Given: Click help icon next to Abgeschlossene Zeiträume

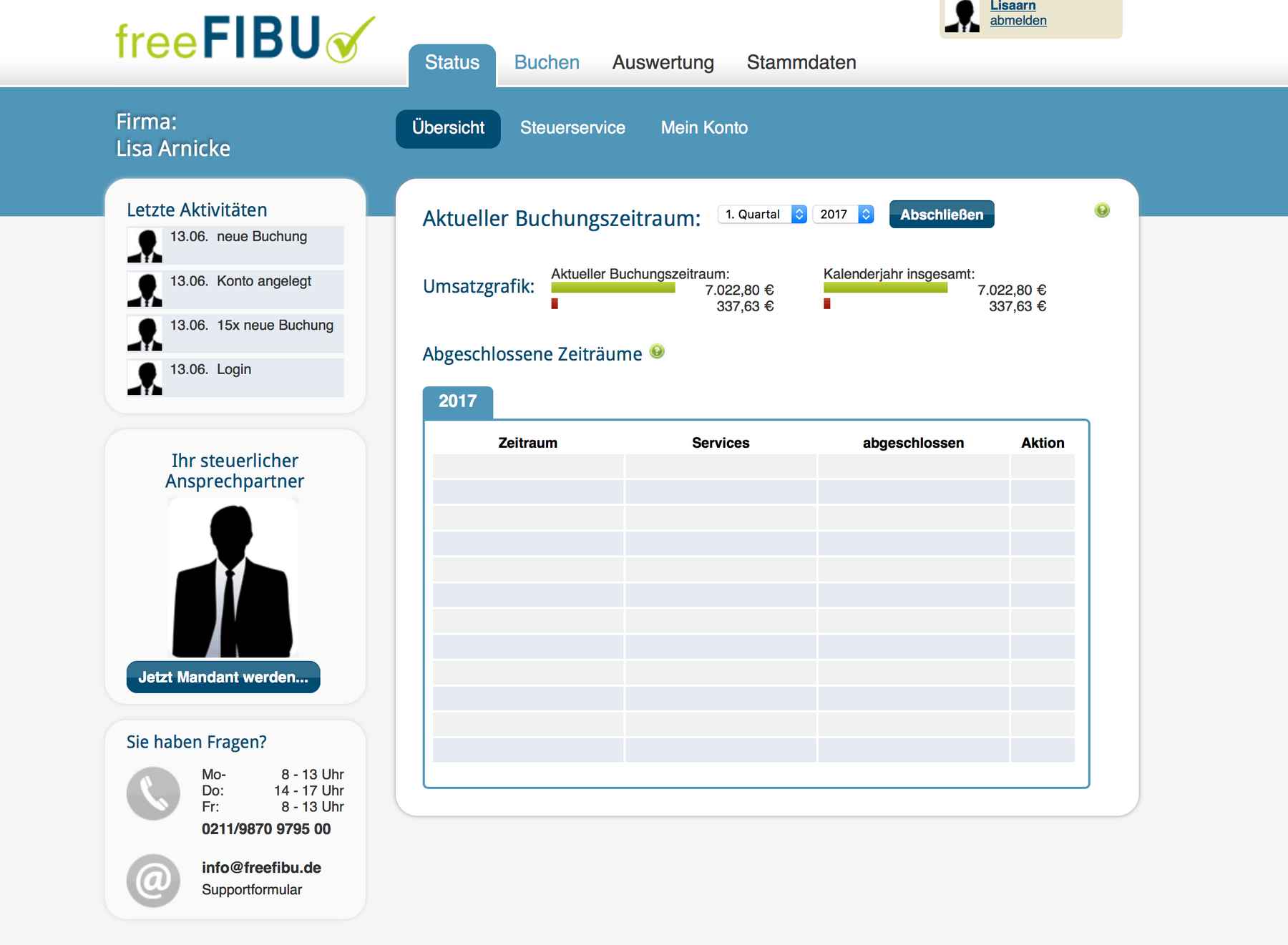Looking at the screenshot, I should point(657,351).
